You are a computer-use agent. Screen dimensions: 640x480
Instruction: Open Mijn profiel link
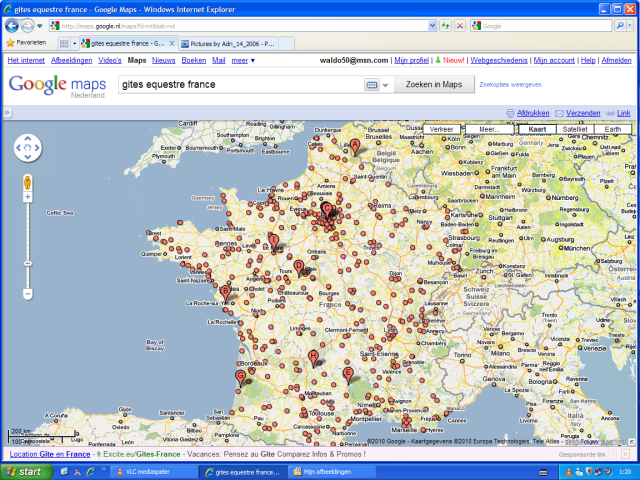pyautogui.click(x=411, y=60)
